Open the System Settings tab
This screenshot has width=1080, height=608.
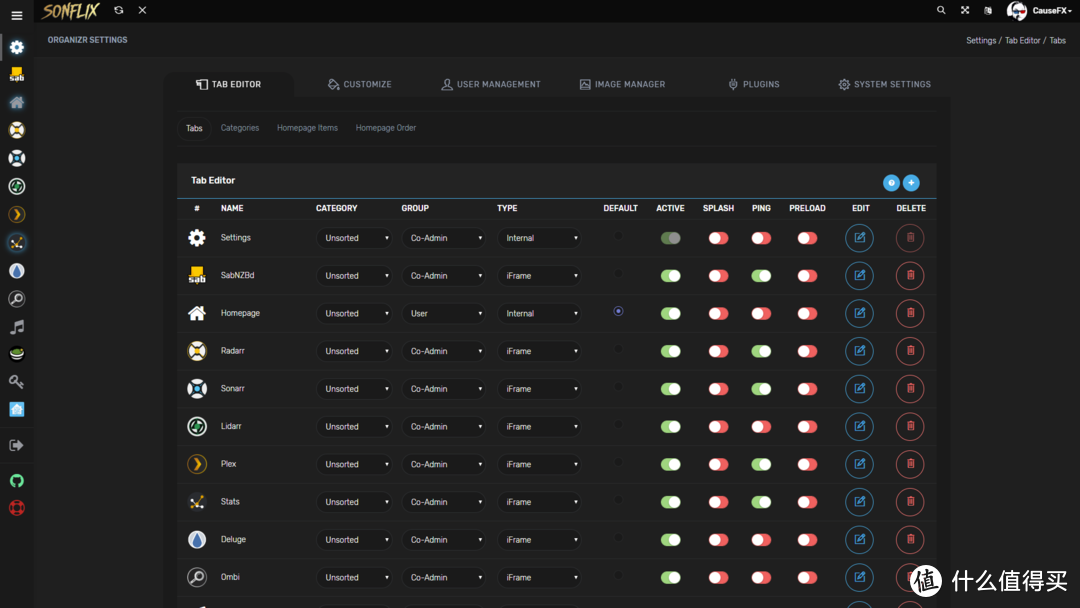[x=884, y=85]
